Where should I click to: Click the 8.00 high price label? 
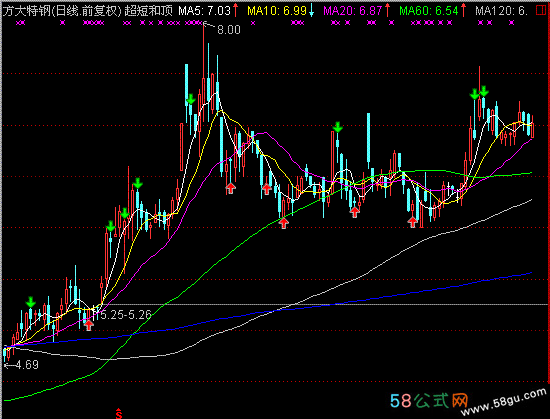pyautogui.click(x=229, y=30)
